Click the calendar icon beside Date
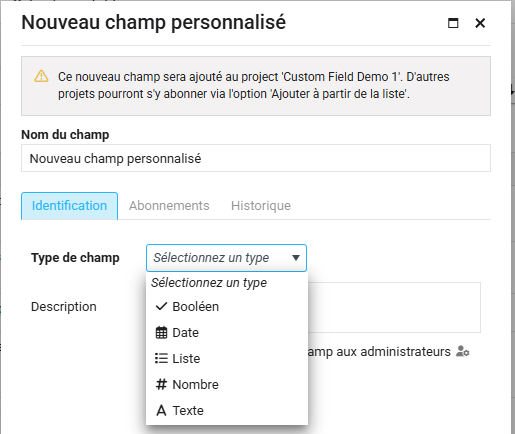This screenshot has width=515, height=434. pyautogui.click(x=161, y=332)
